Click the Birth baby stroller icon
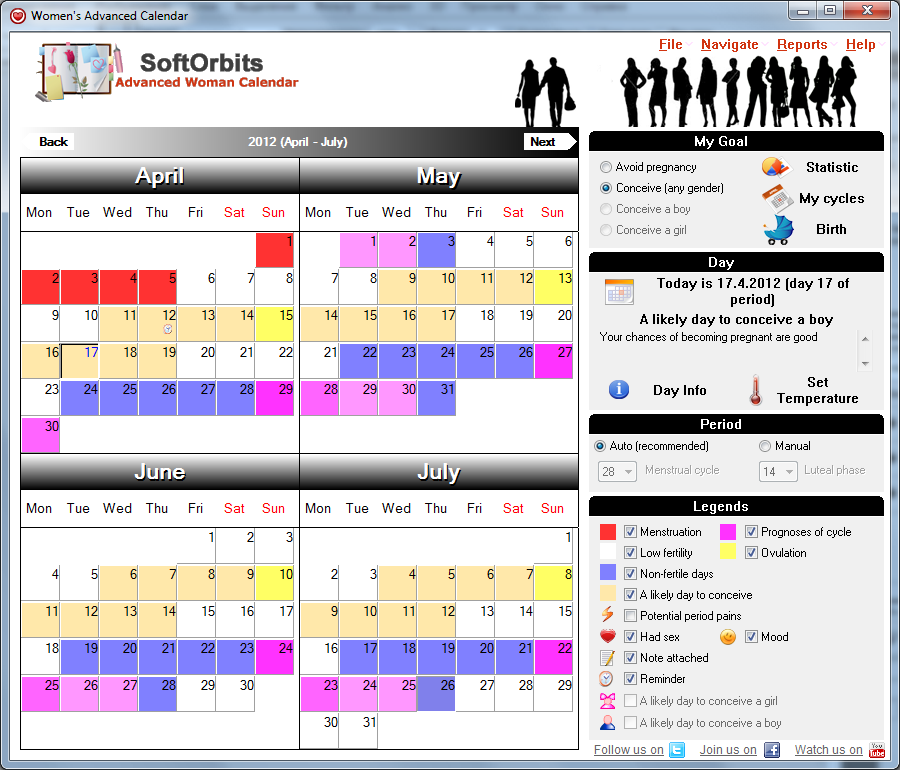 pos(778,230)
